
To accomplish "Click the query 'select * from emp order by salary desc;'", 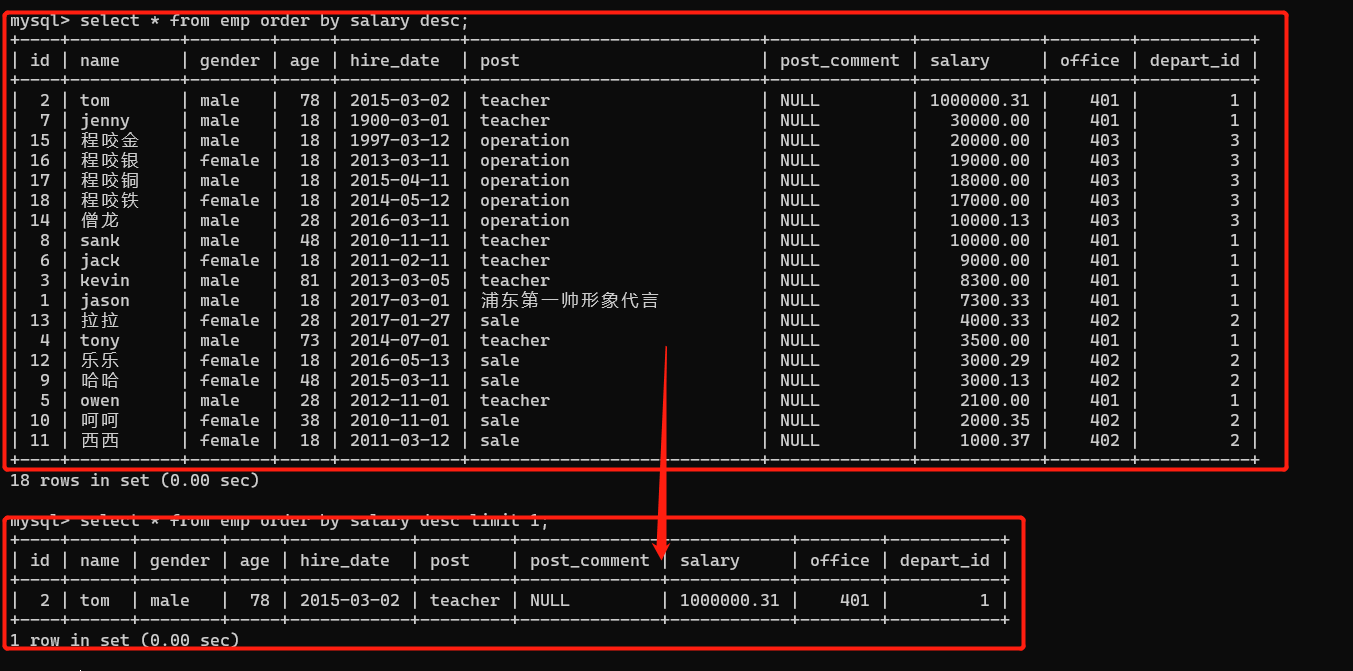I will (274, 20).
